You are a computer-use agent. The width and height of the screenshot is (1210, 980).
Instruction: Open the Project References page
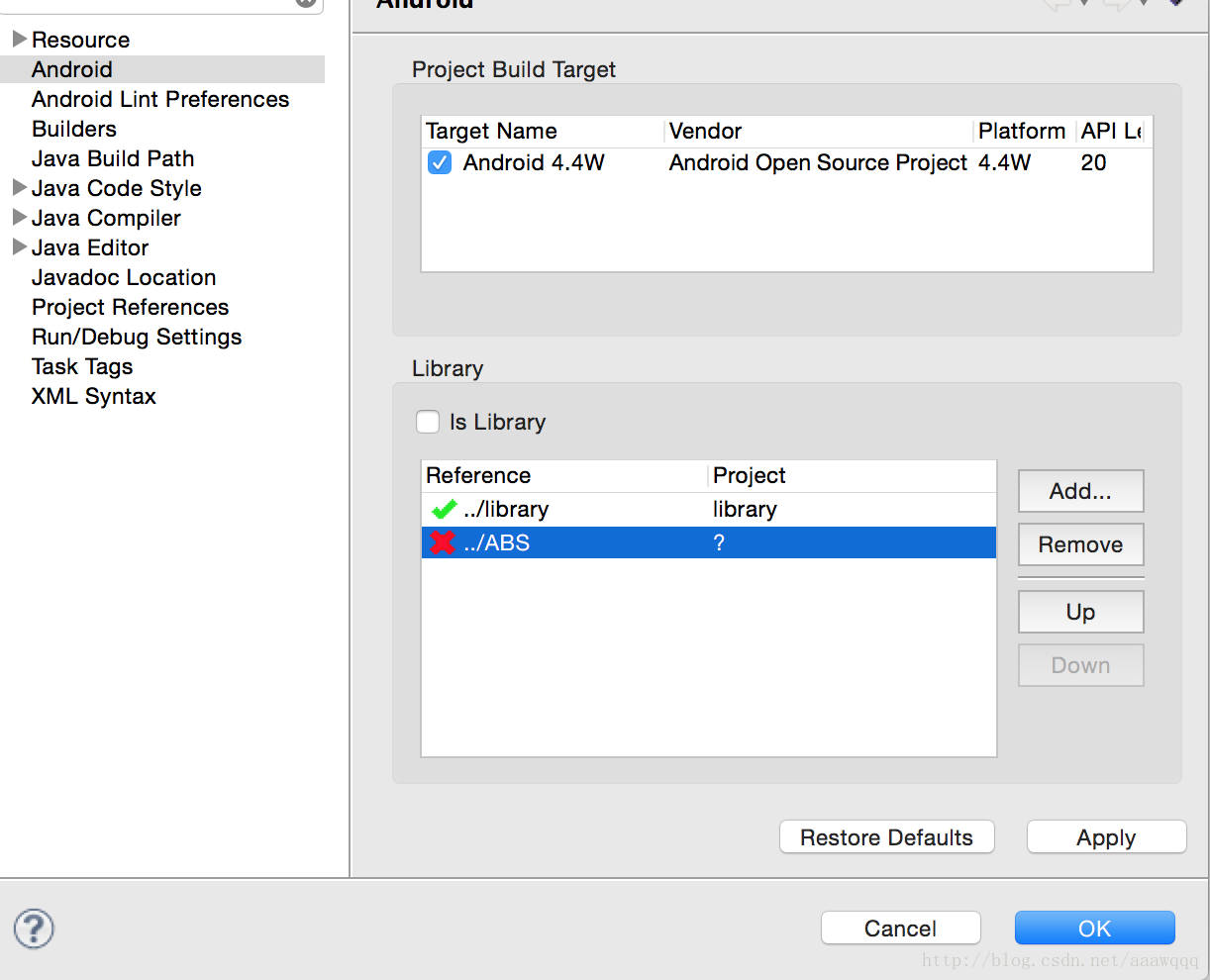[130, 307]
